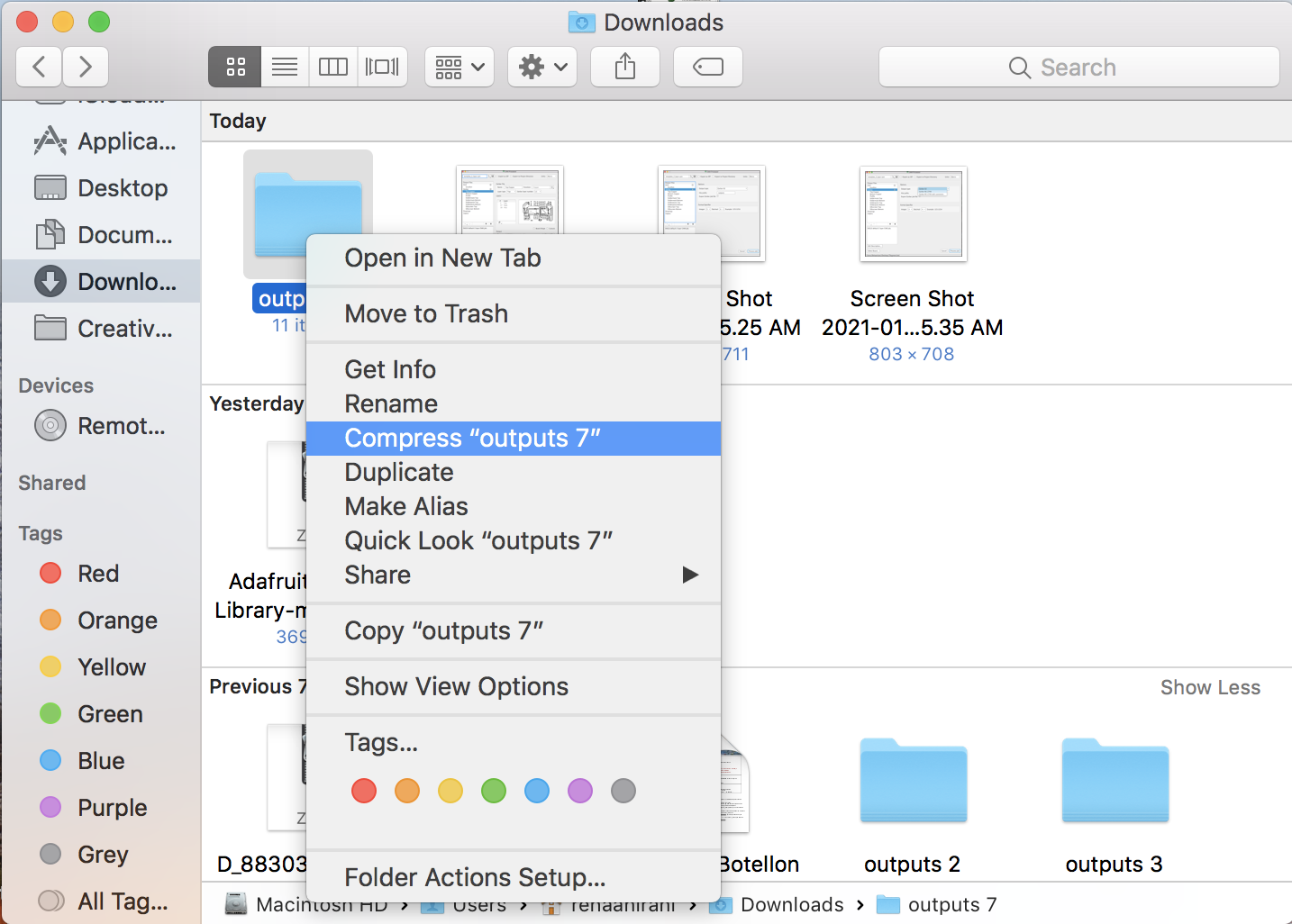Apply orange tag color in context menu
This screenshot has height=924, width=1292.
click(407, 791)
